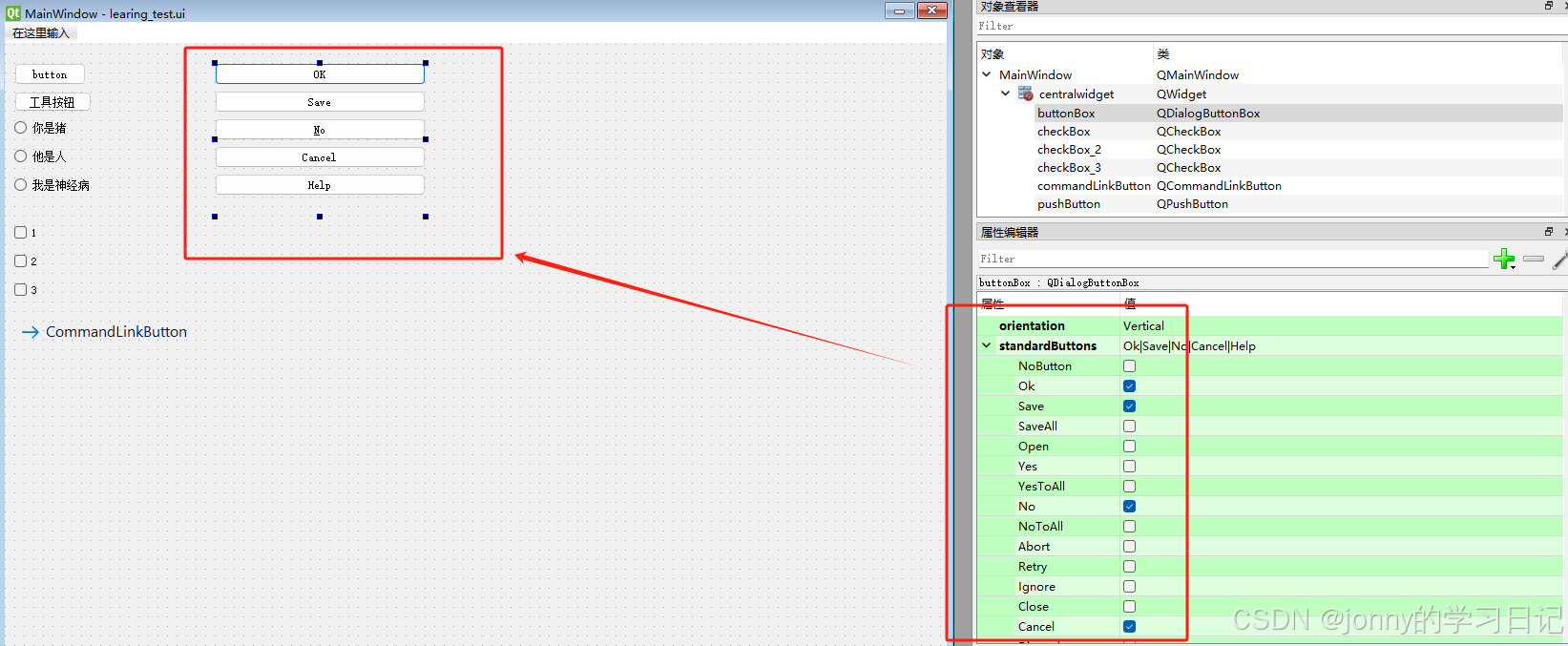Toggle the NoButton checkbox
Image resolution: width=1568 pixels, height=646 pixels.
1129,365
